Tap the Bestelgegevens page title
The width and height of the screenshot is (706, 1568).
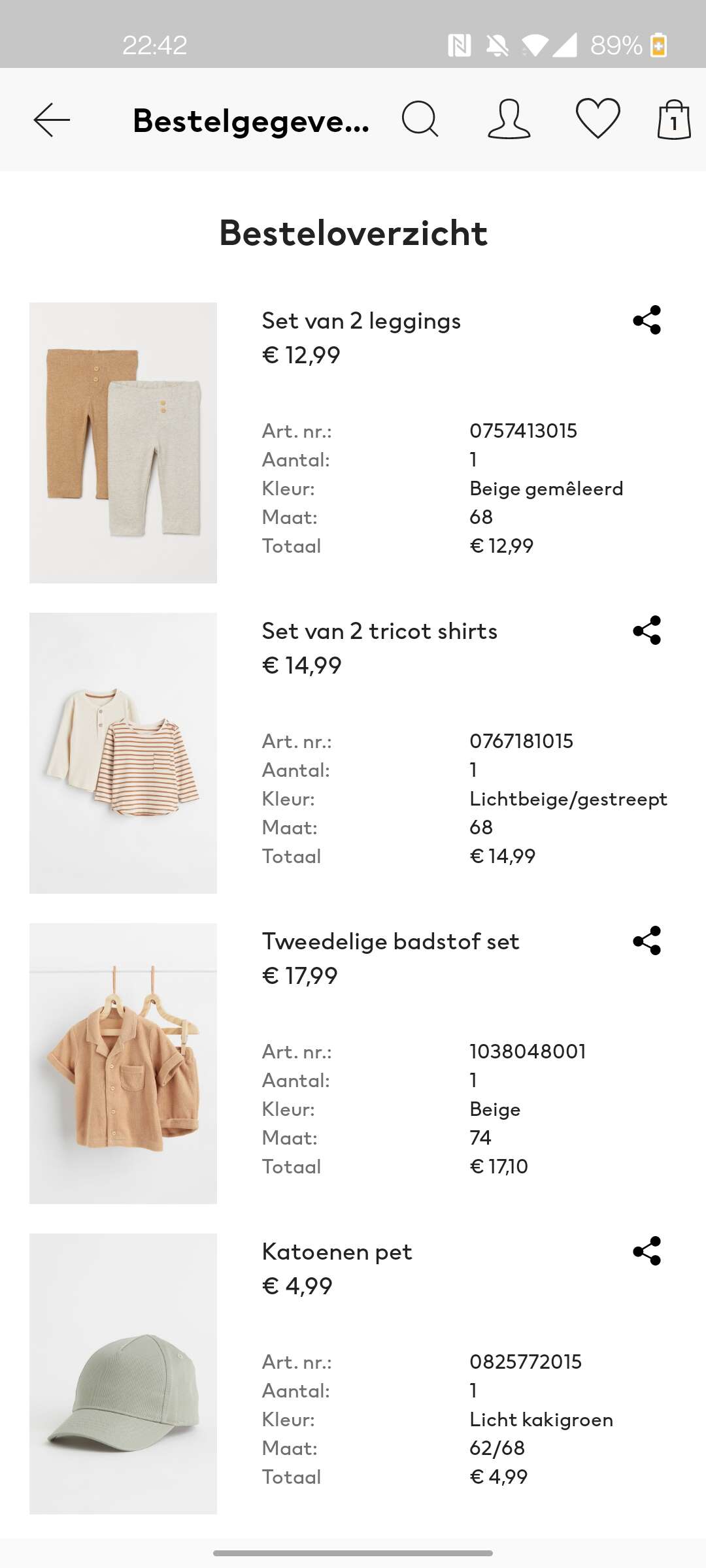click(x=252, y=121)
